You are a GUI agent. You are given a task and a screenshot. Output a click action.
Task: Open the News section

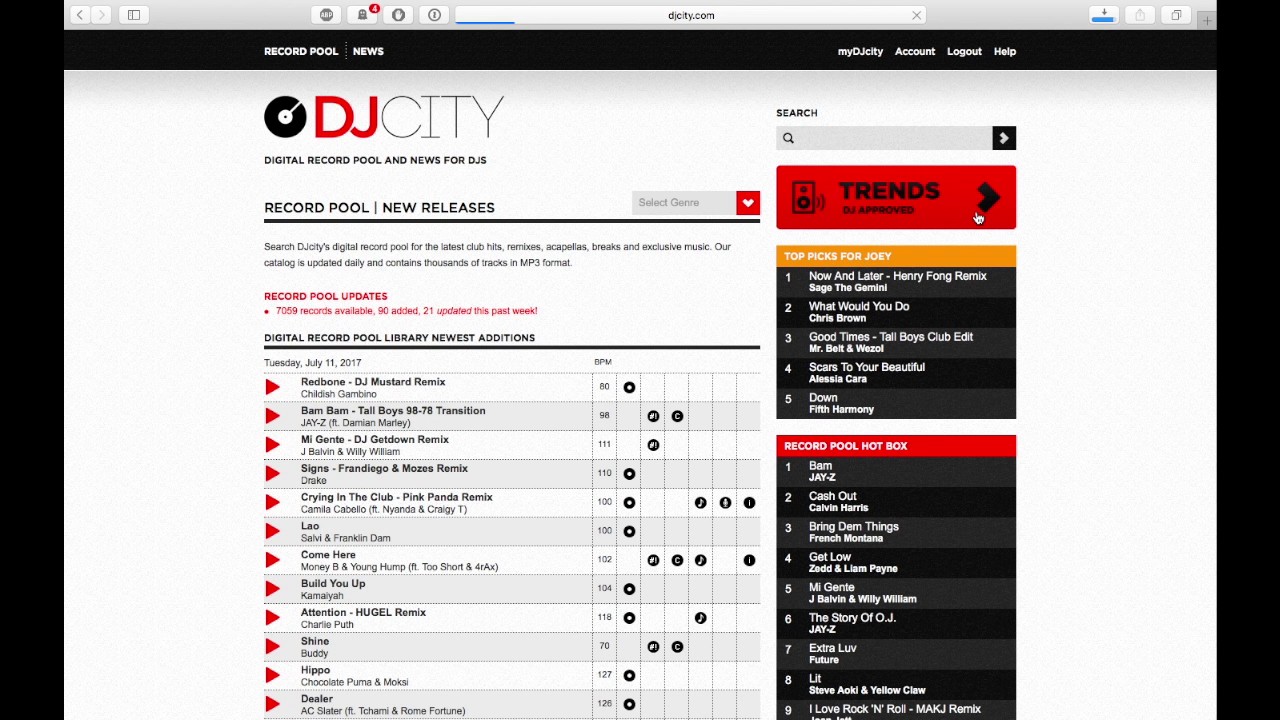point(368,51)
